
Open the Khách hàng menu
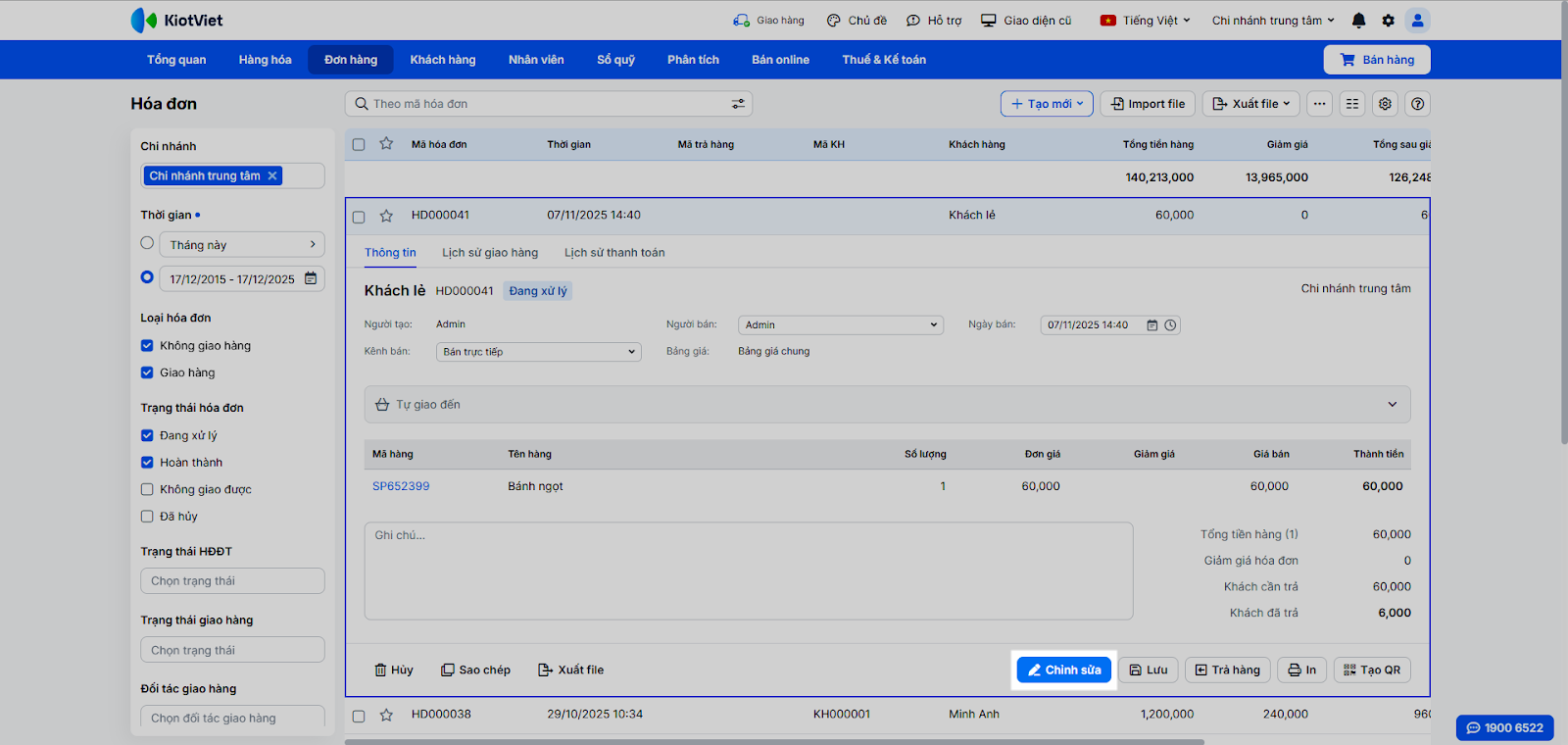[x=442, y=60]
